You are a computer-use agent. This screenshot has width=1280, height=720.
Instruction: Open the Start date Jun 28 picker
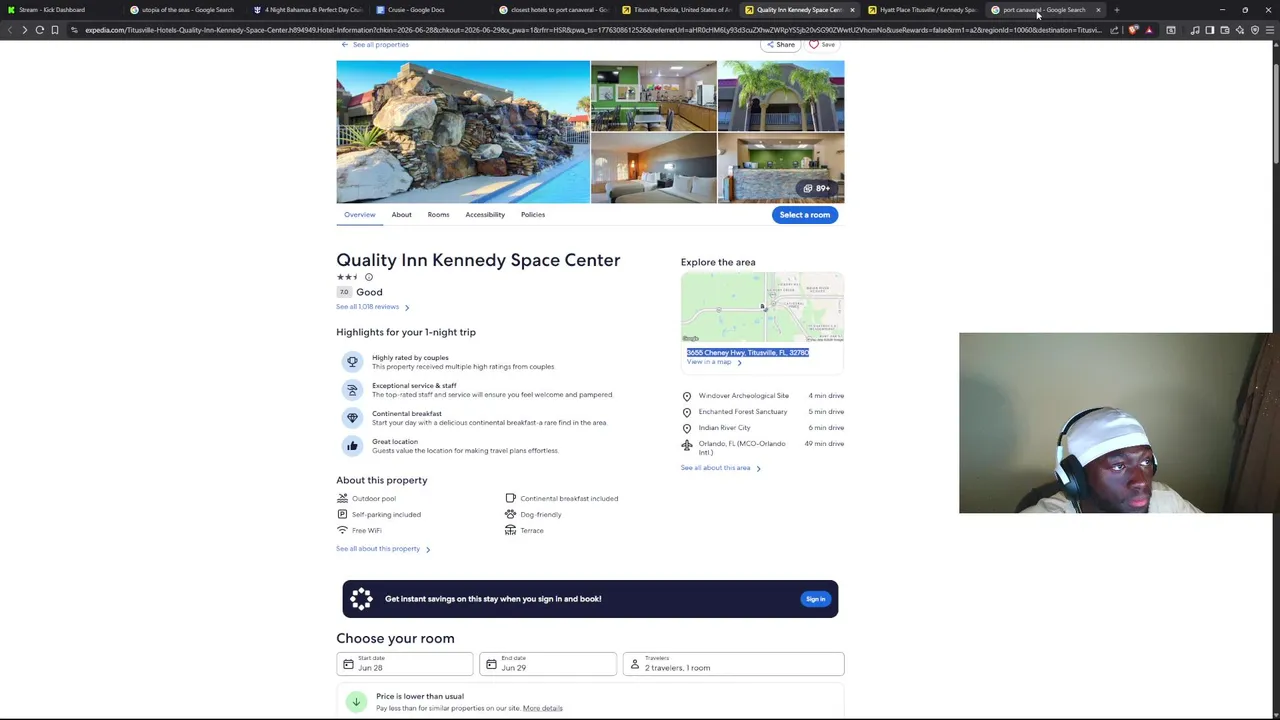pyautogui.click(x=405, y=664)
